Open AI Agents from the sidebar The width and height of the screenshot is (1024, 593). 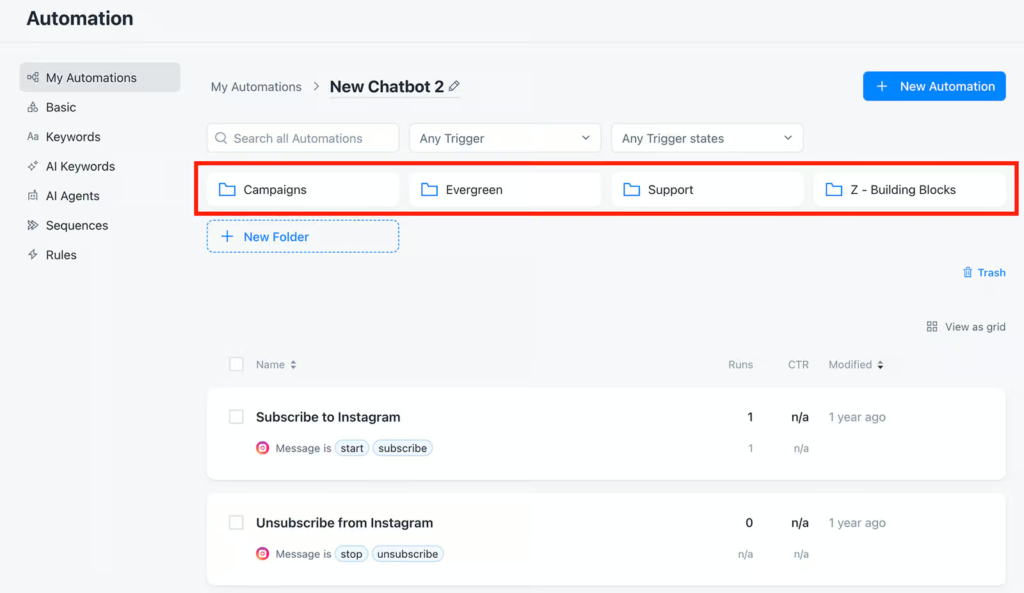(x=32, y=195)
